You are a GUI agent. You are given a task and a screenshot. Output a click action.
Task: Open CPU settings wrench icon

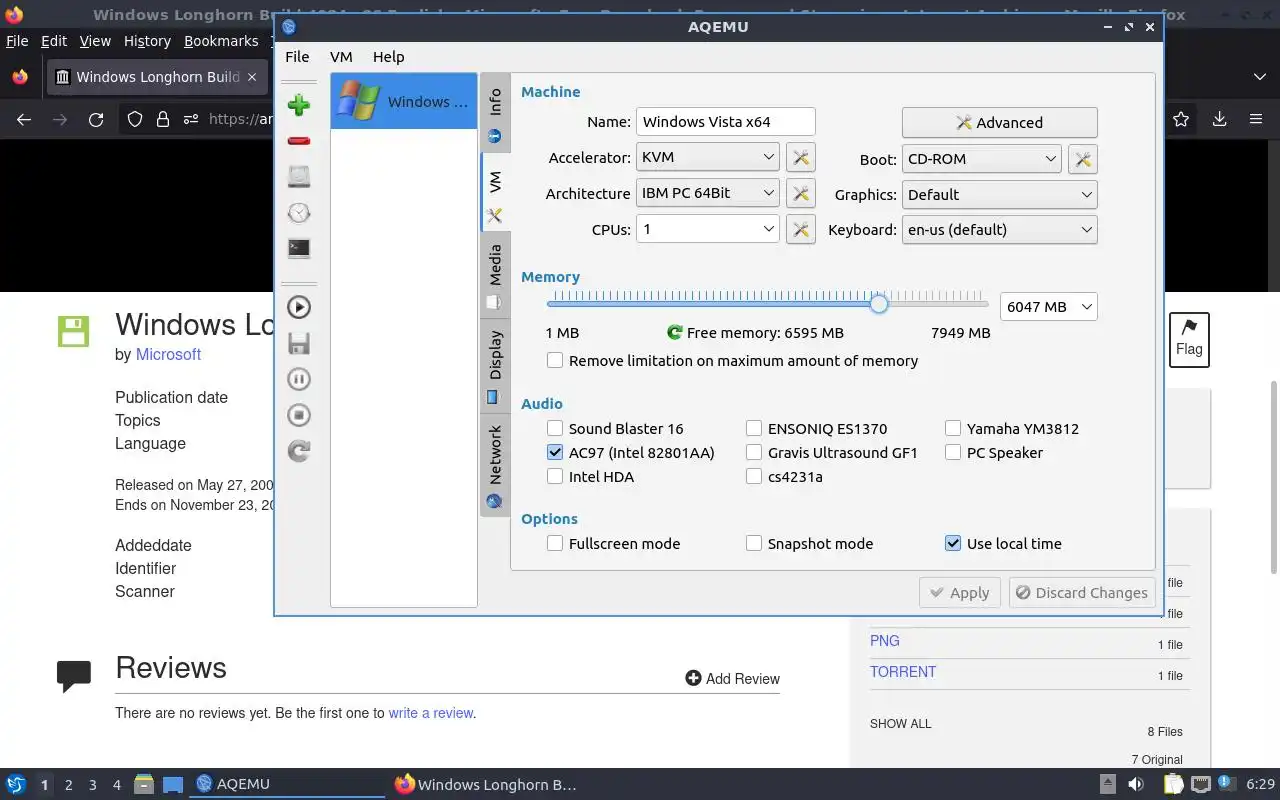pyautogui.click(x=800, y=229)
